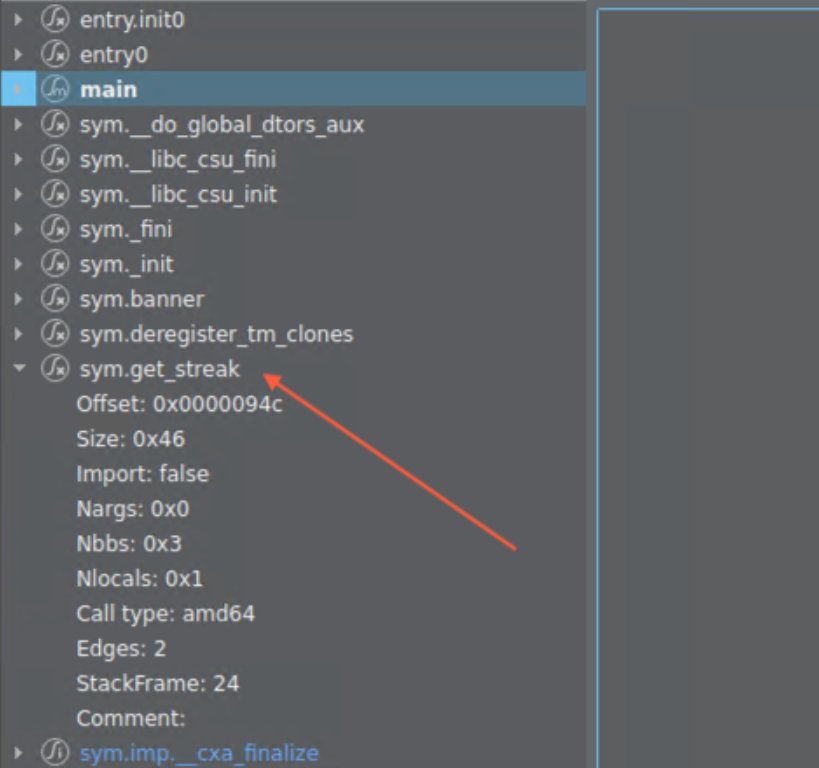Click the Comment: field row
This screenshot has width=819, height=768.
click(130, 718)
